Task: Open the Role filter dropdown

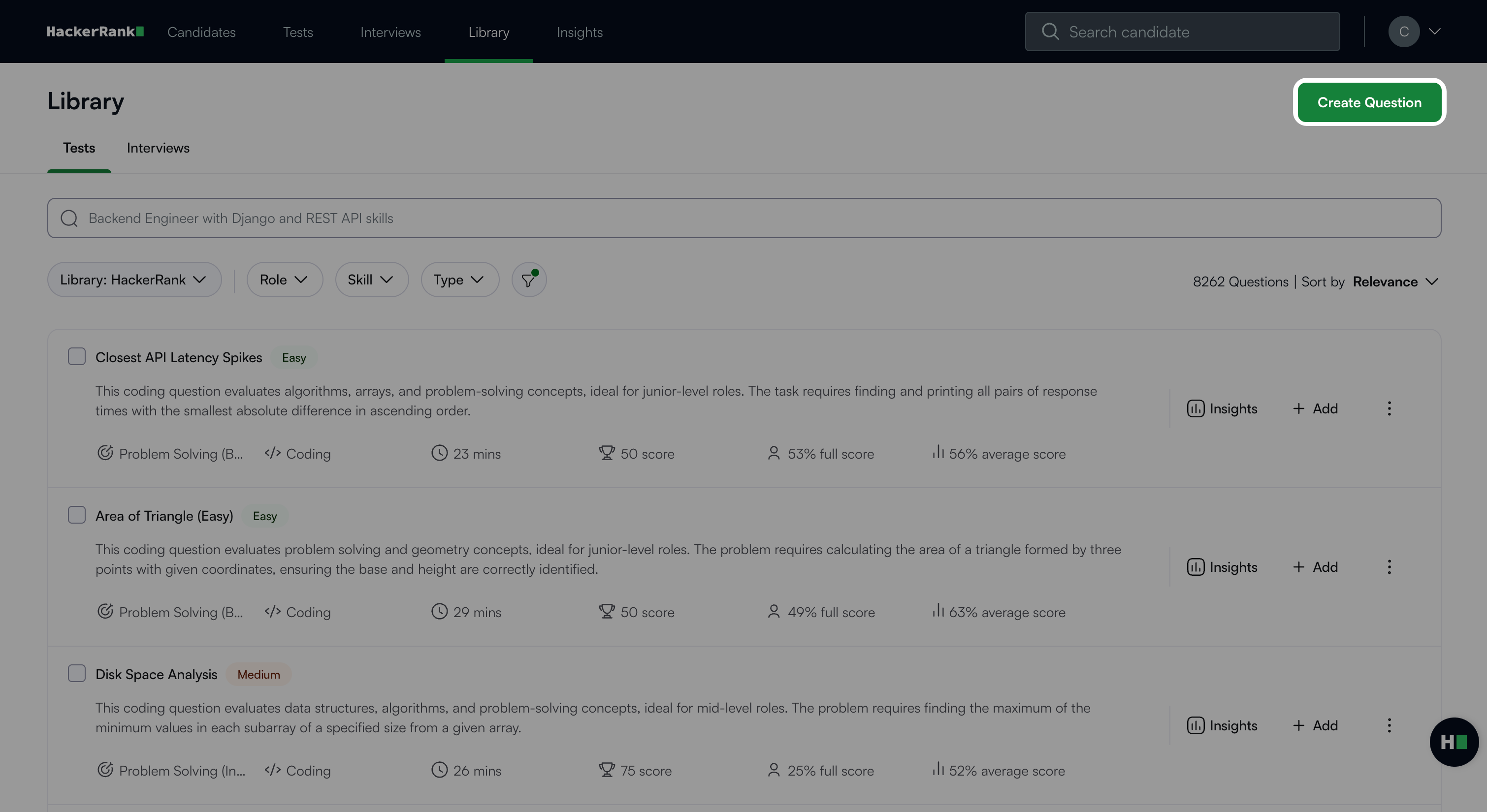Action: click(x=284, y=280)
